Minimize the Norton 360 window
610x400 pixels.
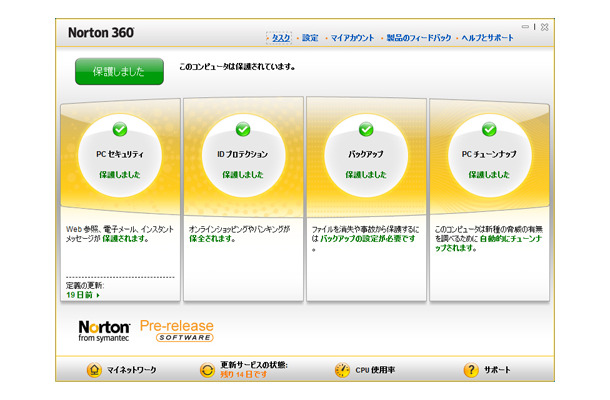pos(525,27)
